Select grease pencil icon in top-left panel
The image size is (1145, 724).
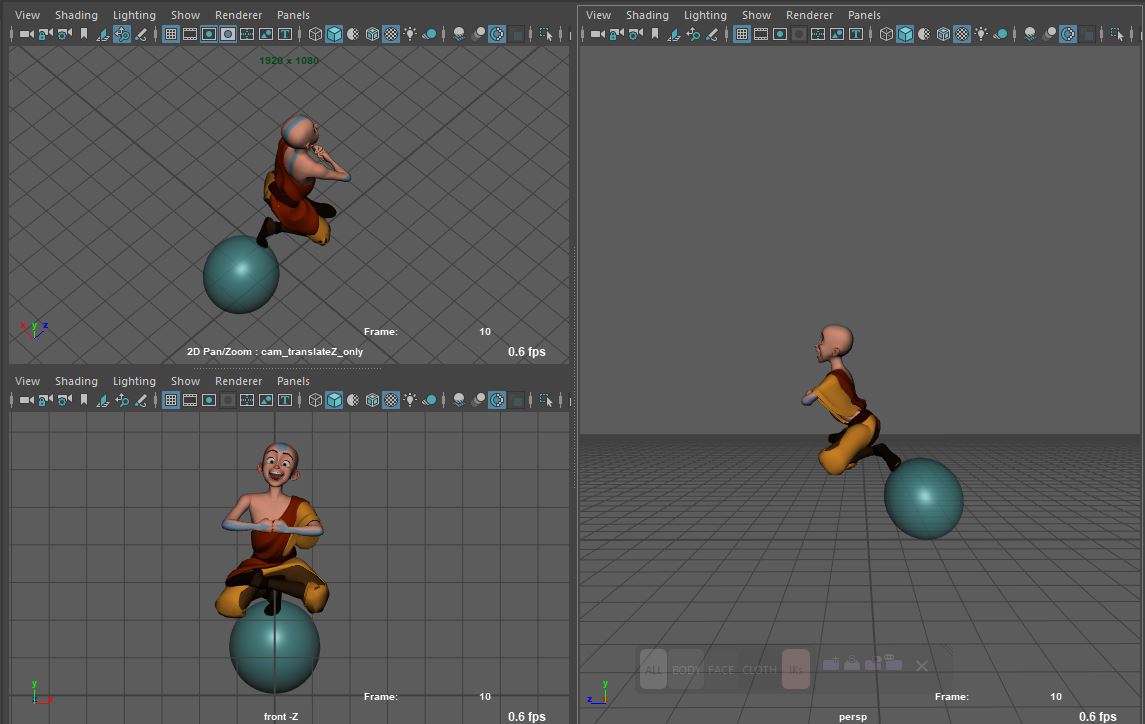point(141,34)
